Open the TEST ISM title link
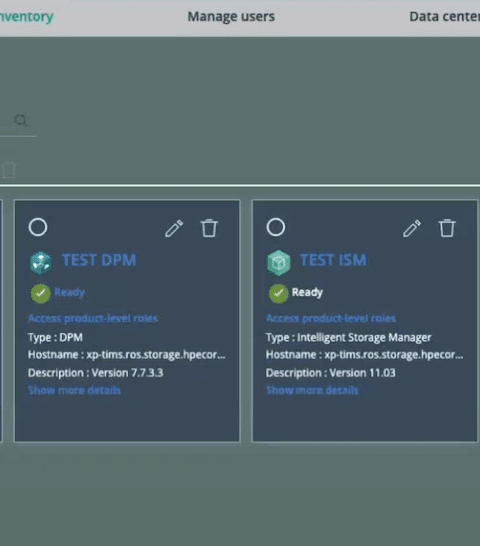Viewport: 480px width, 546px height. pyautogui.click(x=333, y=260)
